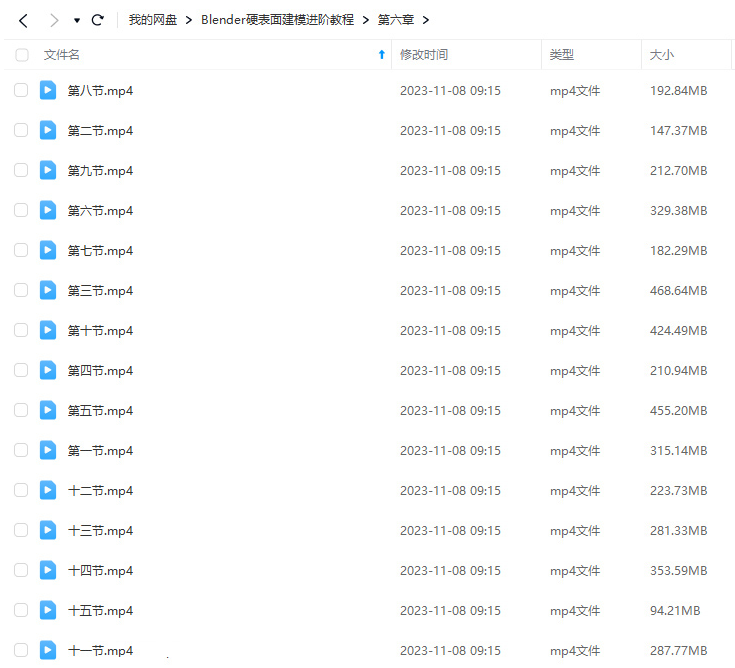Open 我的网盘 in the breadcrumb
This screenshot has height=668, width=735.
(153, 20)
